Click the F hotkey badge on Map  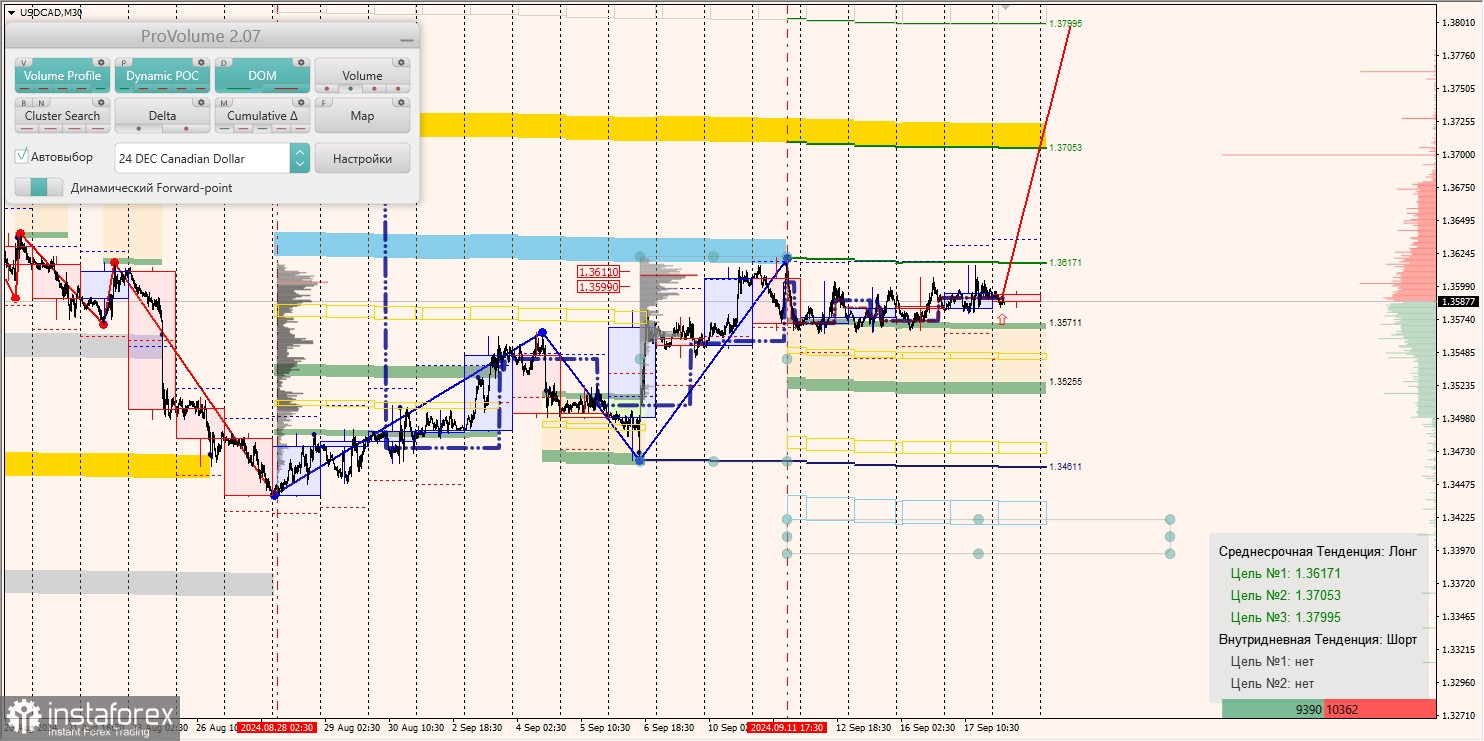[x=324, y=102]
